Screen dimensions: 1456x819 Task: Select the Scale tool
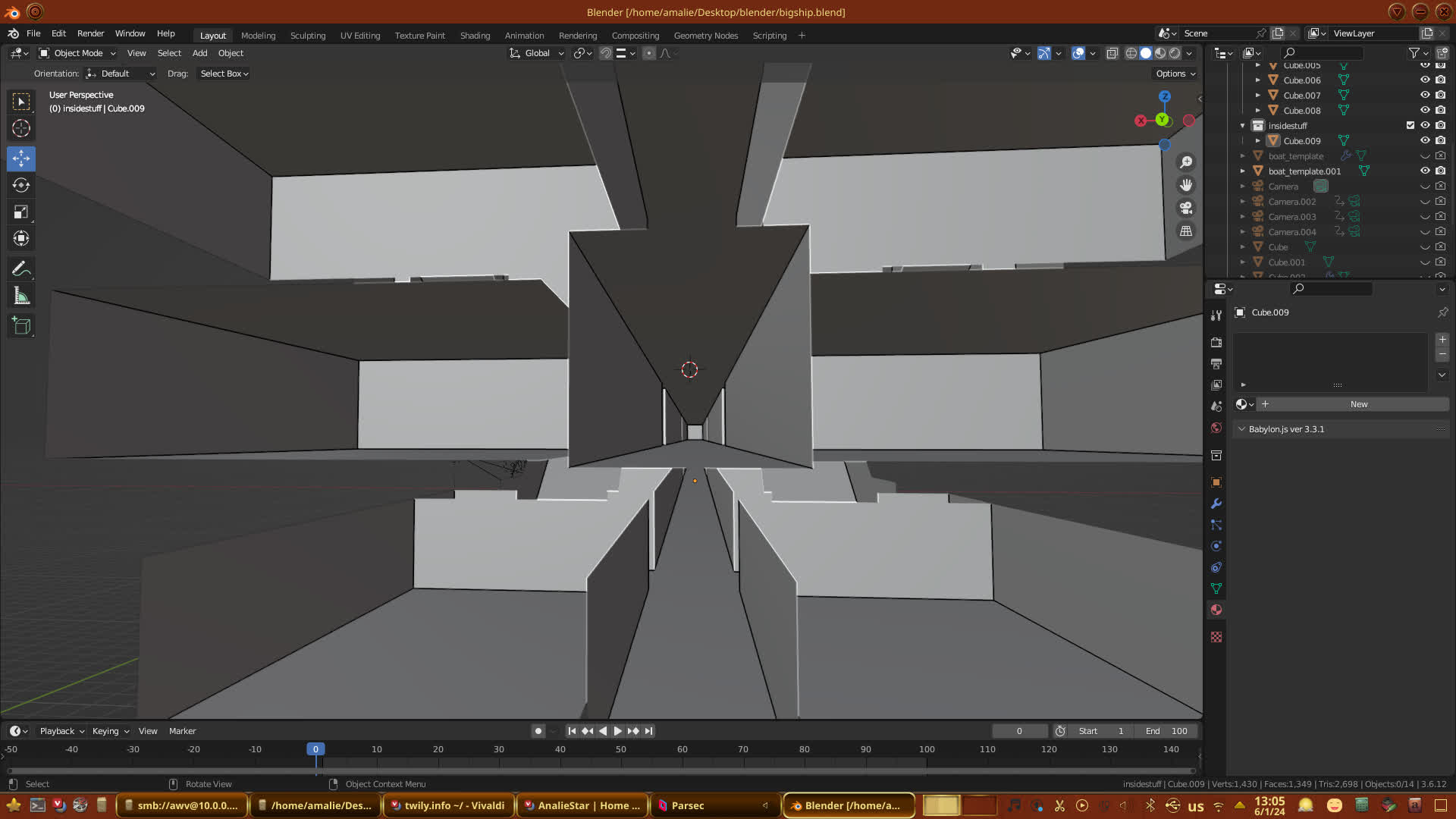tap(21, 212)
